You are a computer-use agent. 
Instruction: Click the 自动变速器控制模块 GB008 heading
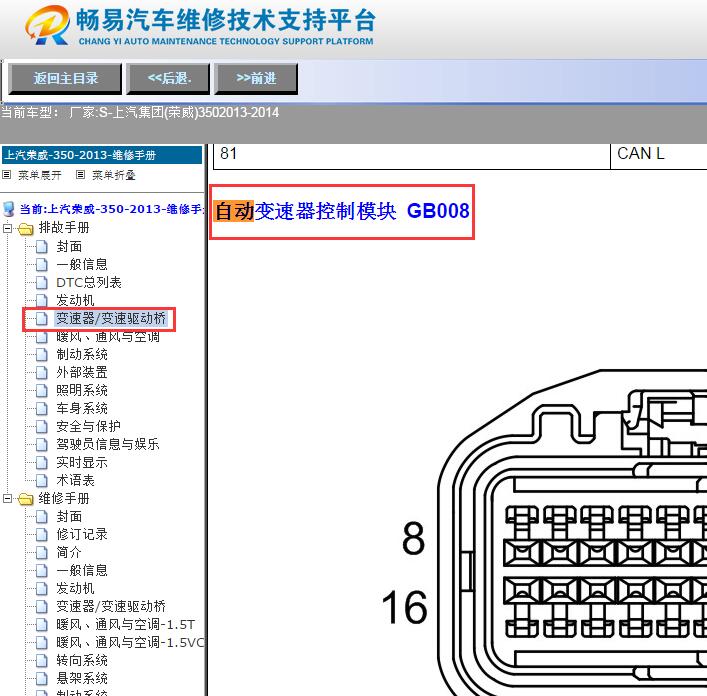(342, 212)
